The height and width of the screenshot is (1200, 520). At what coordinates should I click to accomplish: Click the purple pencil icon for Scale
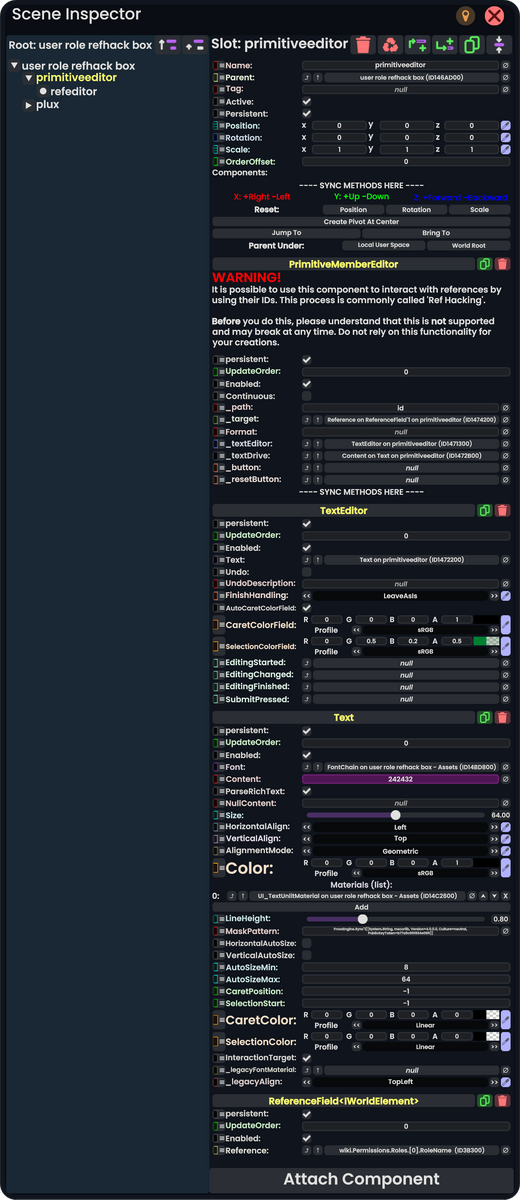(506, 149)
